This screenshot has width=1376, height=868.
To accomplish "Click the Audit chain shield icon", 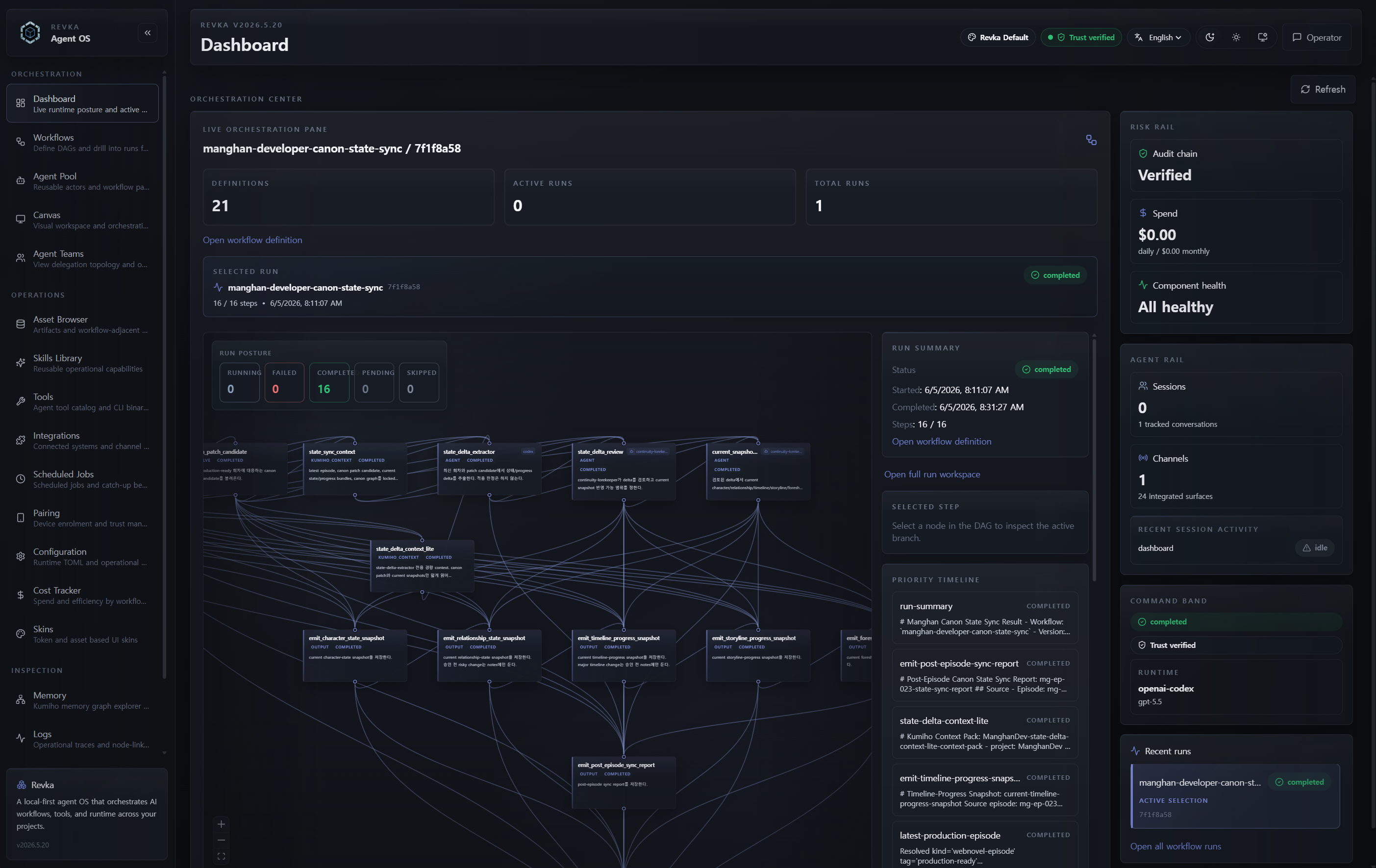I will 1143,154.
